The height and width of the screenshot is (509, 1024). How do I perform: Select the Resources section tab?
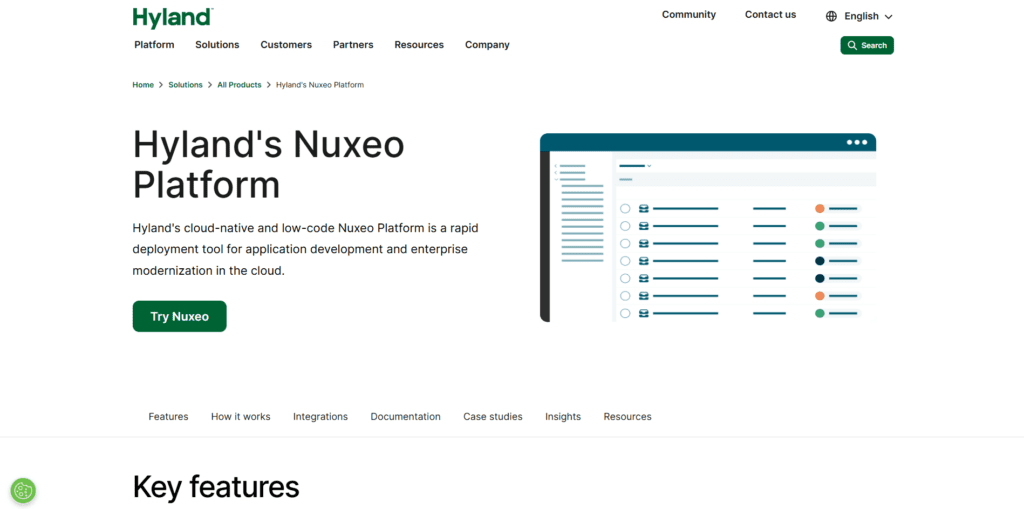(x=628, y=416)
